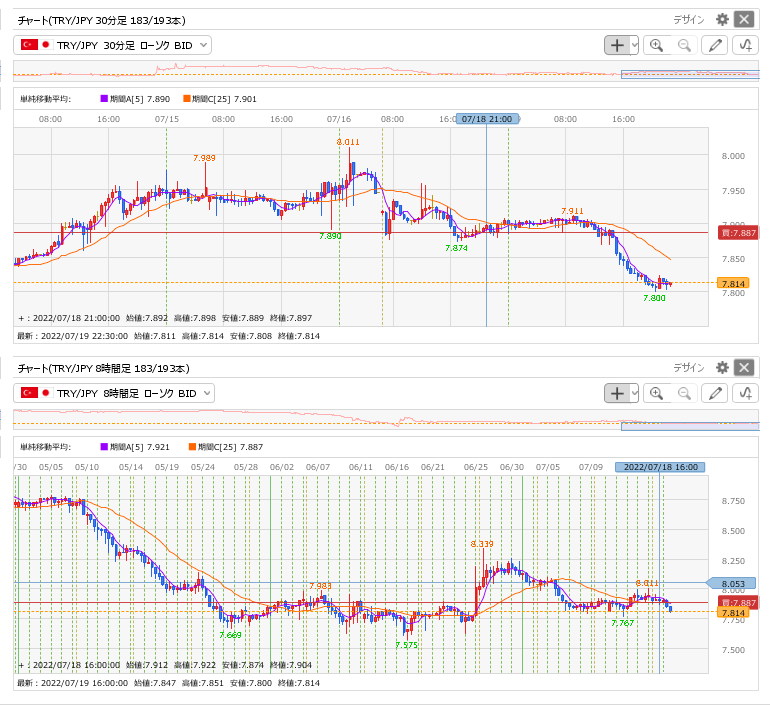Click the red 7.887 buy price label on top chart
Viewport: 770px width, 705px height.
coord(739,232)
